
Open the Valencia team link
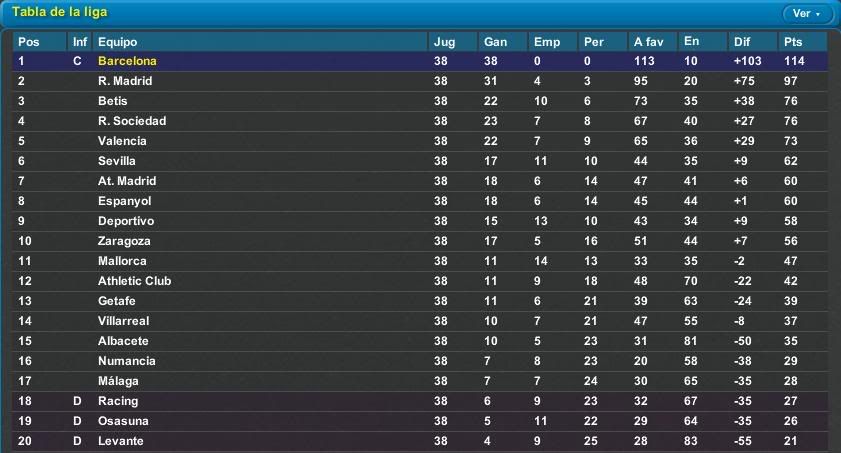[122, 141]
